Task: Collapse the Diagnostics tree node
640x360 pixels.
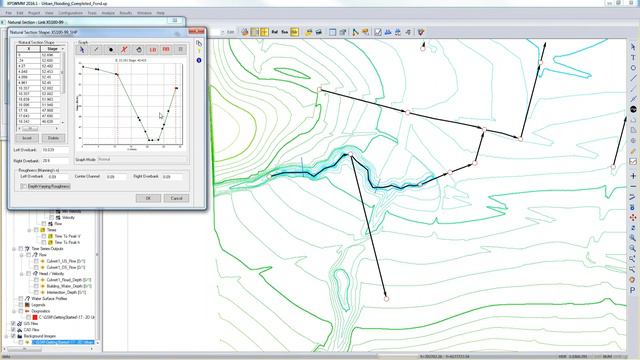Action: [14, 311]
